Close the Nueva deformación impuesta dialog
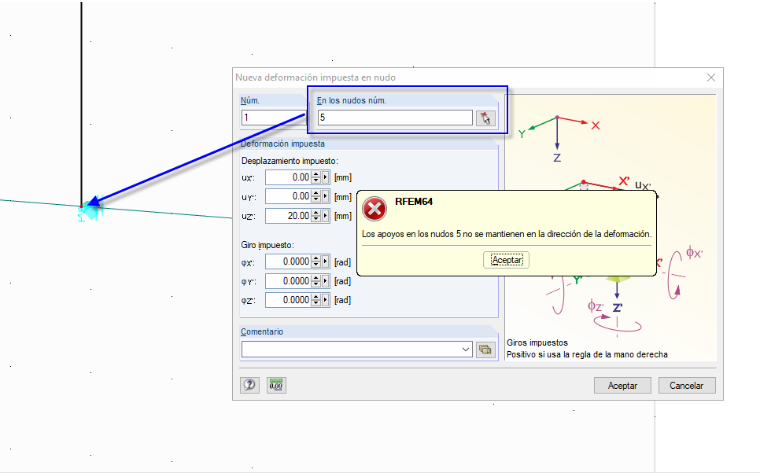The width and height of the screenshot is (760, 475). coord(711,78)
